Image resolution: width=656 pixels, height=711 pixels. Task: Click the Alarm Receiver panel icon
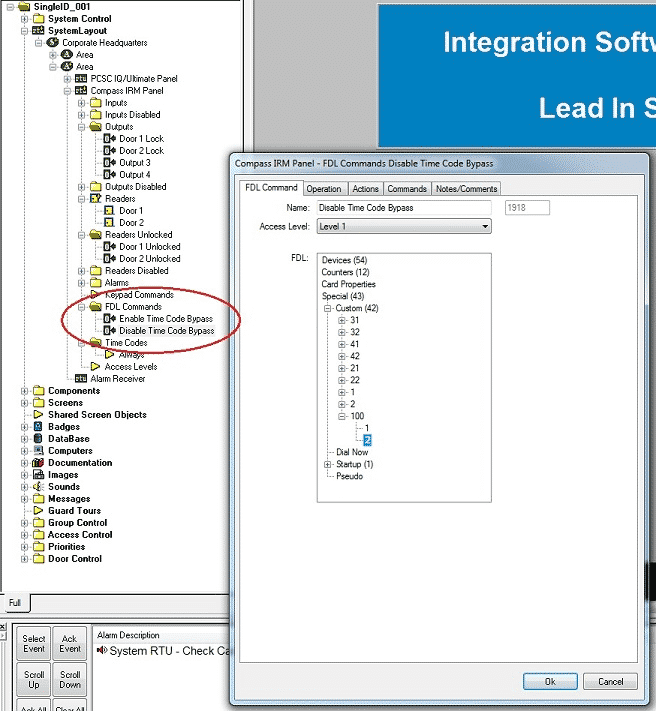click(x=81, y=379)
